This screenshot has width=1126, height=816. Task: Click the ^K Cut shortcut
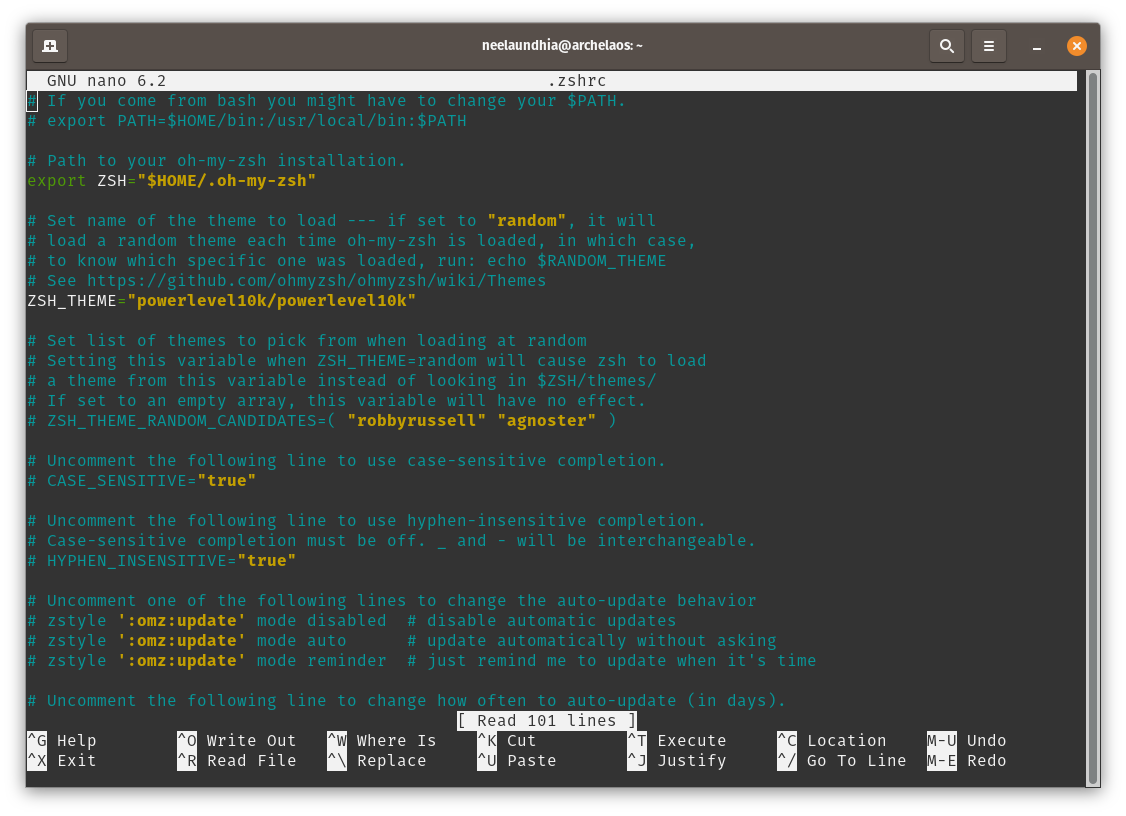(x=507, y=741)
